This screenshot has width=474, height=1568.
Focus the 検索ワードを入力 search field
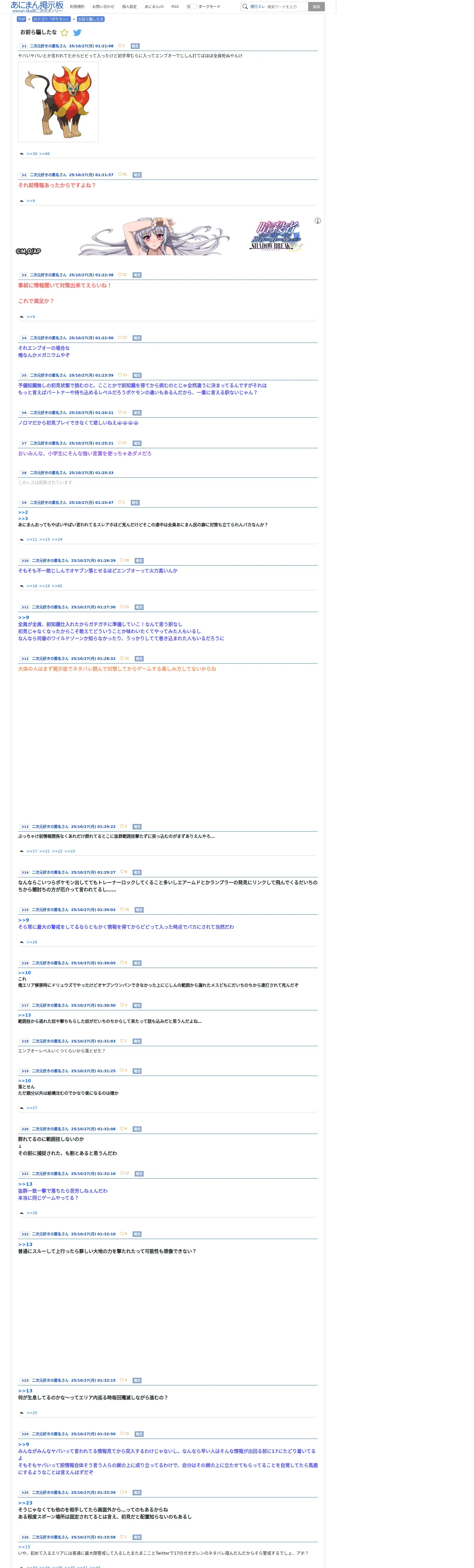(286, 7)
